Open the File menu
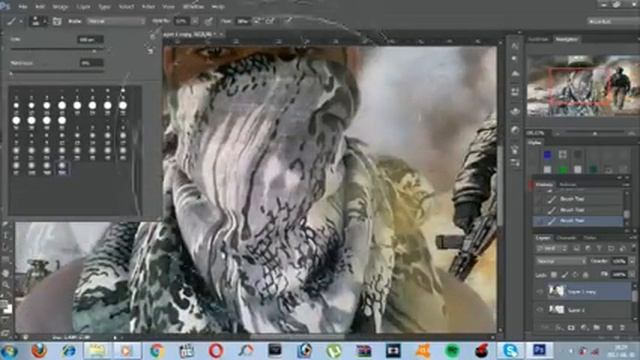Image resolution: width=640 pixels, height=360 pixels. [23, 7]
